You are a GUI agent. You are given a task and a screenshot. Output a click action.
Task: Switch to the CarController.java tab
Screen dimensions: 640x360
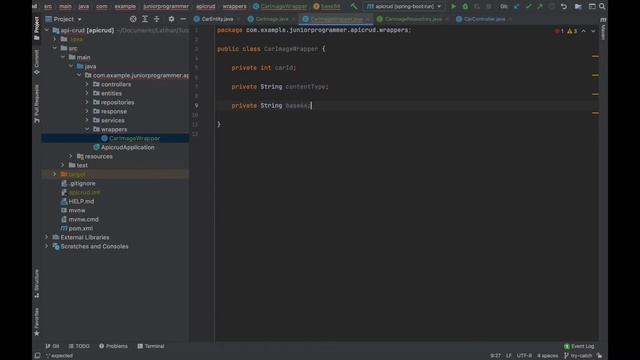[484, 19]
